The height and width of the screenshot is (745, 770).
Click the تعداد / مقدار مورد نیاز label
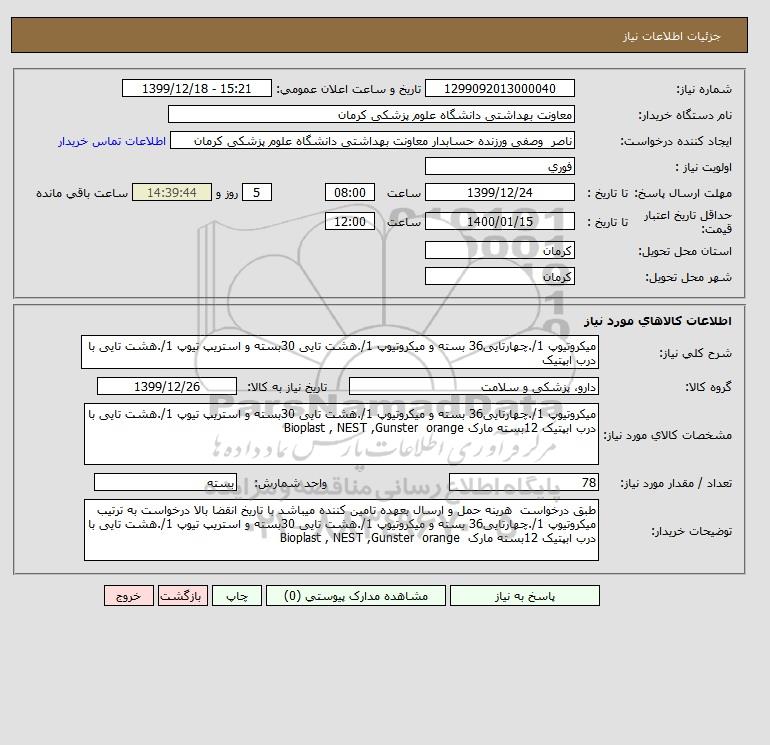[676, 483]
